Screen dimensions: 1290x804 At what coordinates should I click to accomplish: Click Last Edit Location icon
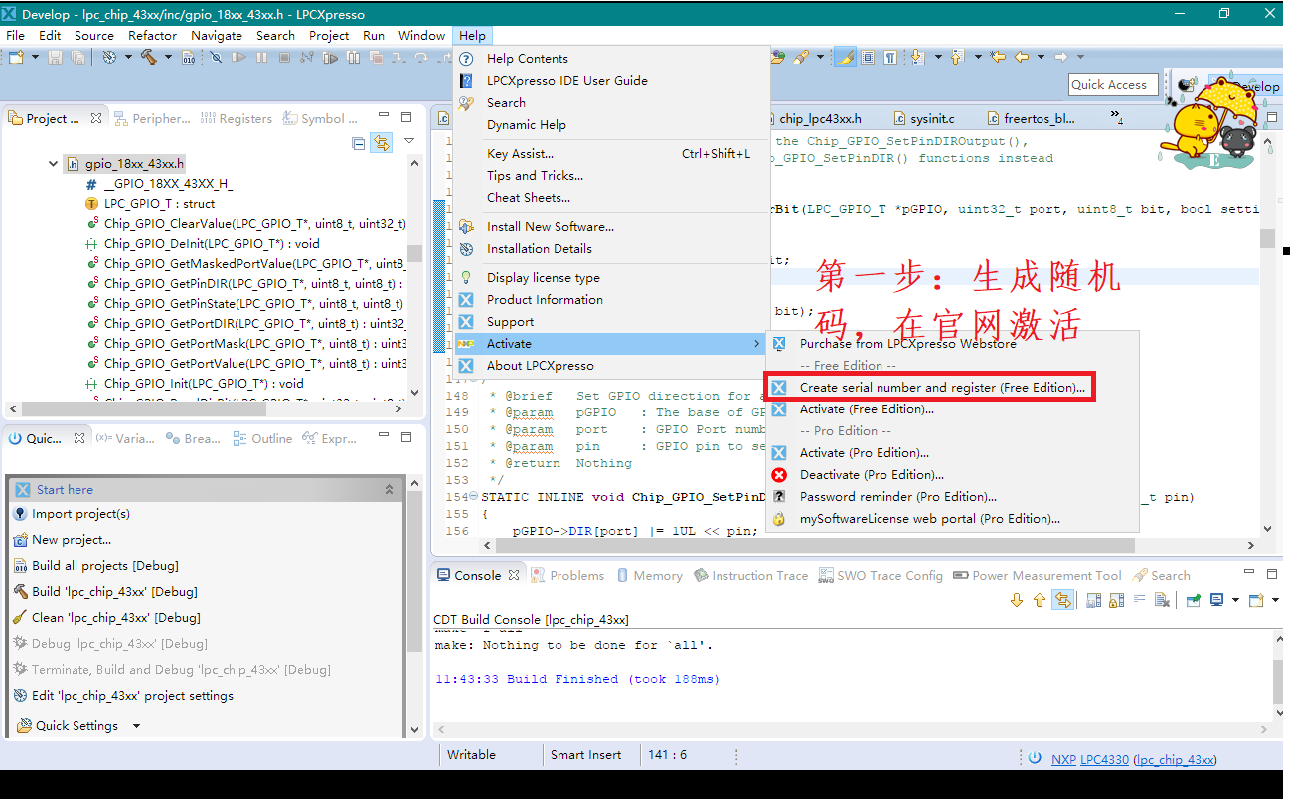pos(999,58)
